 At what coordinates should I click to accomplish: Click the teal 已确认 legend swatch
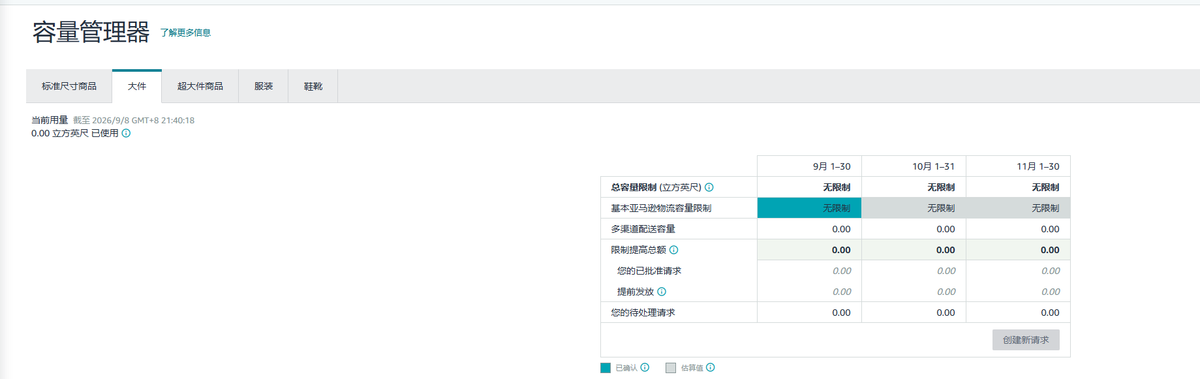[x=605, y=367]
